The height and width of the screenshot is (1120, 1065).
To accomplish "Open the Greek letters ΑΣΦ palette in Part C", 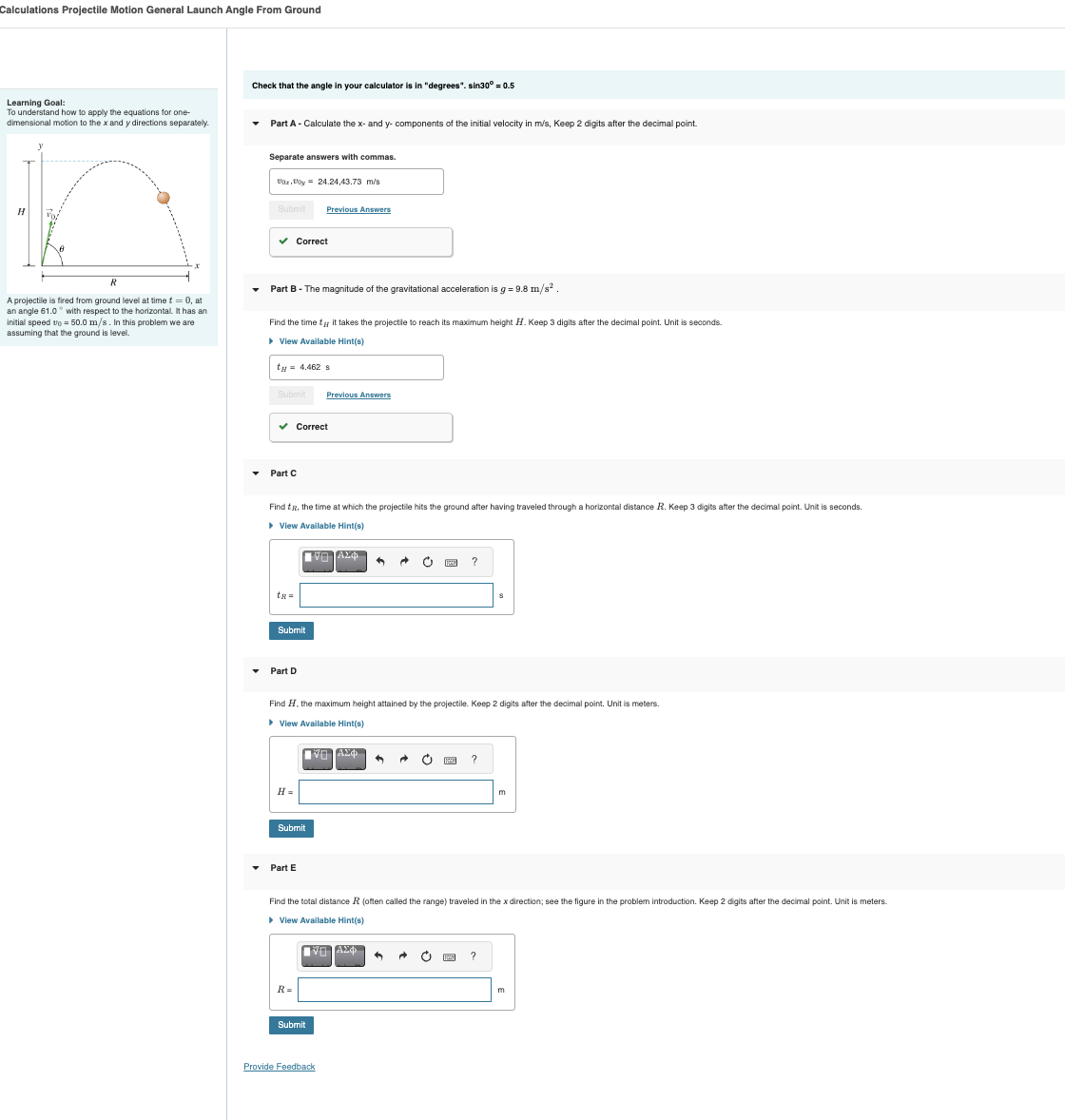I will click(x=349, y=561).
